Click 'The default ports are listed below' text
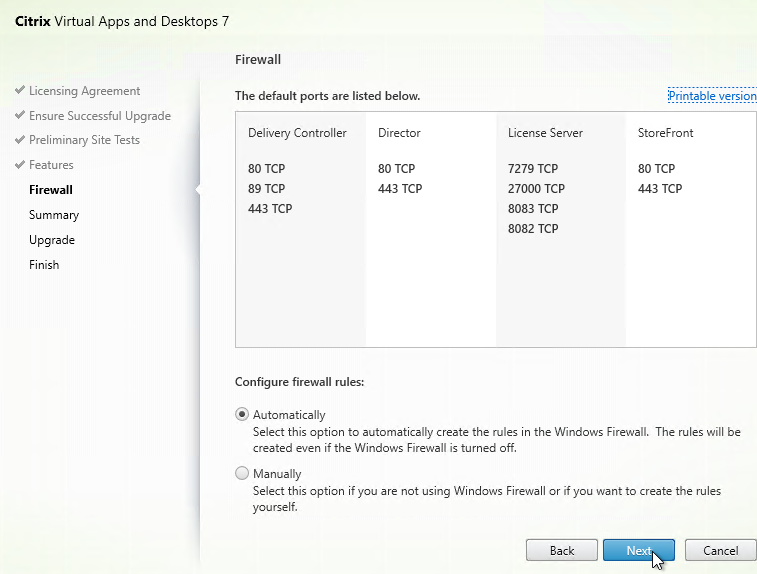The height and width of the screenshot is (574, 757). coord(327,96)
